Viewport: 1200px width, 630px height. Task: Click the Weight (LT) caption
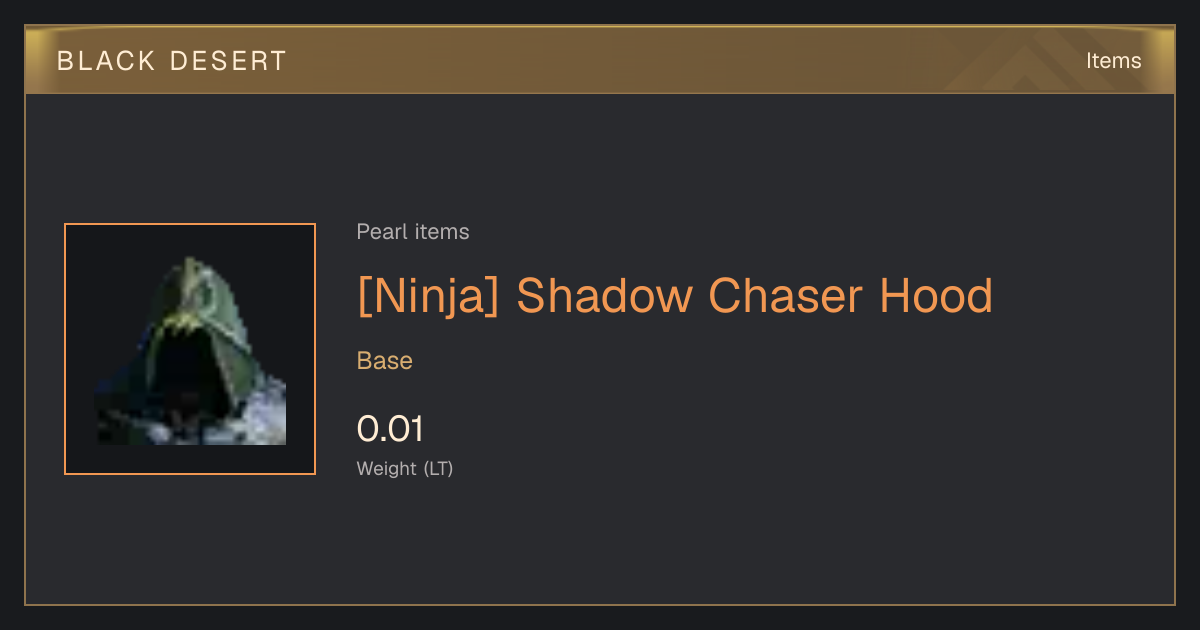point(405,468)
